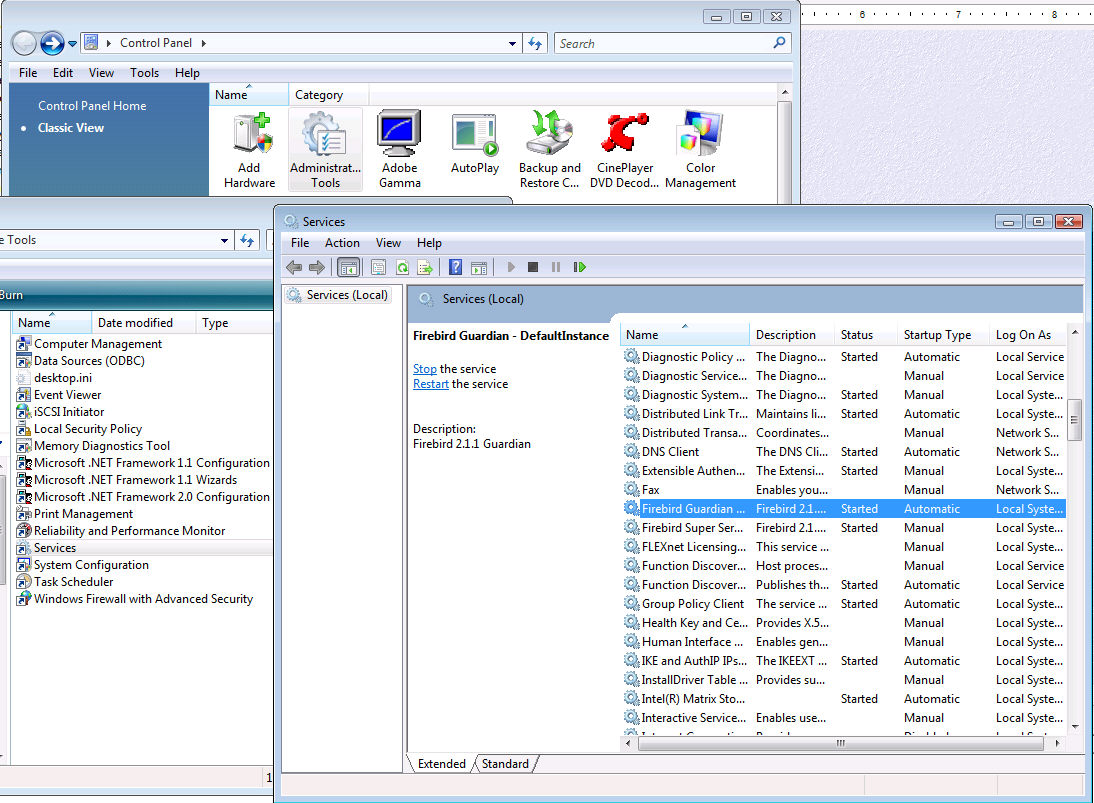Click the Stop Service toolbar button
This screenshot has height=803, width=1094.
tap(533, 267)
